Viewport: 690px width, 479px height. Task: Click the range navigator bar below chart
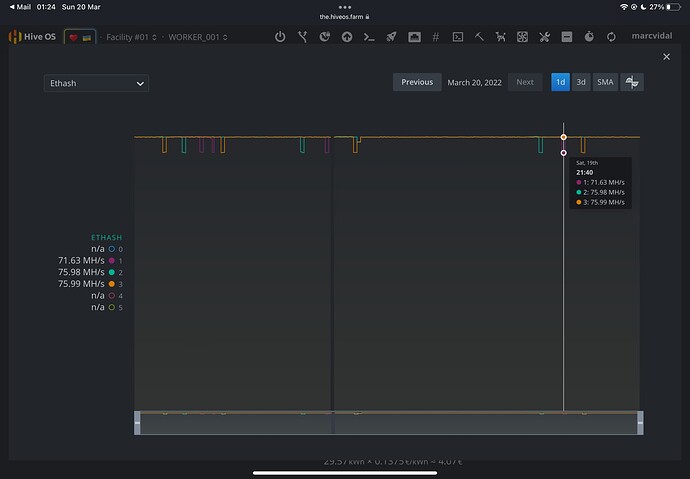coord(389,423)
